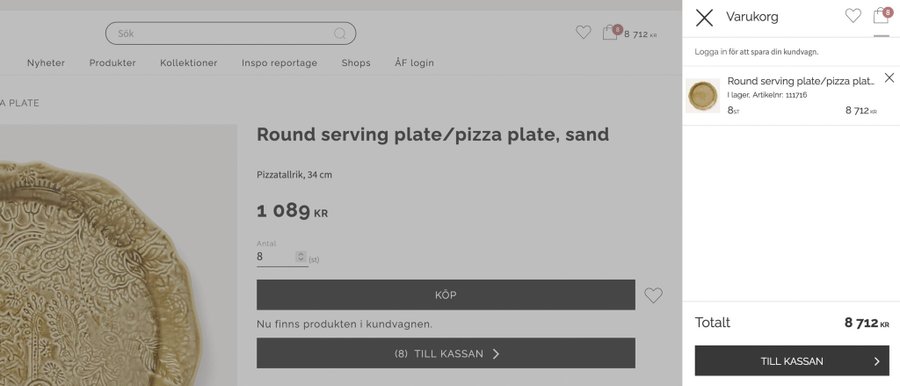Add product to wishlist beside KÖP button
This screenshot has height=386, width=900.
click(653, 295)
